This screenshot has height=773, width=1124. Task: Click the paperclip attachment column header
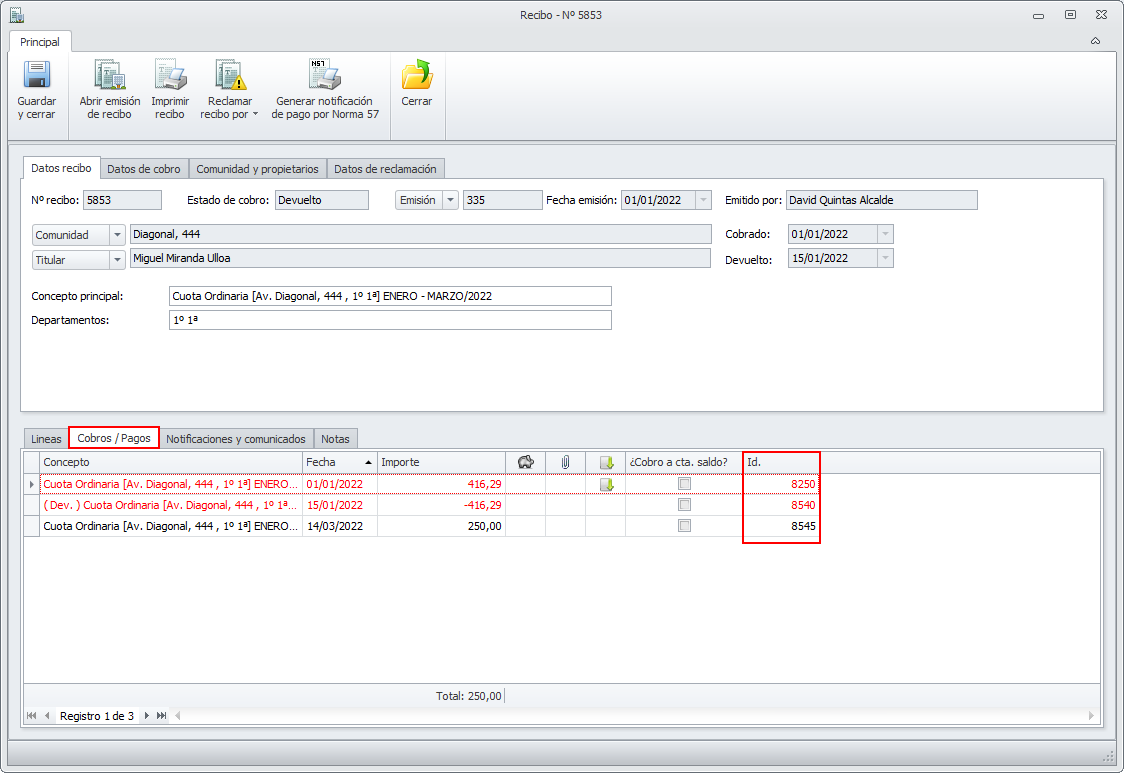tap(565, 462)
